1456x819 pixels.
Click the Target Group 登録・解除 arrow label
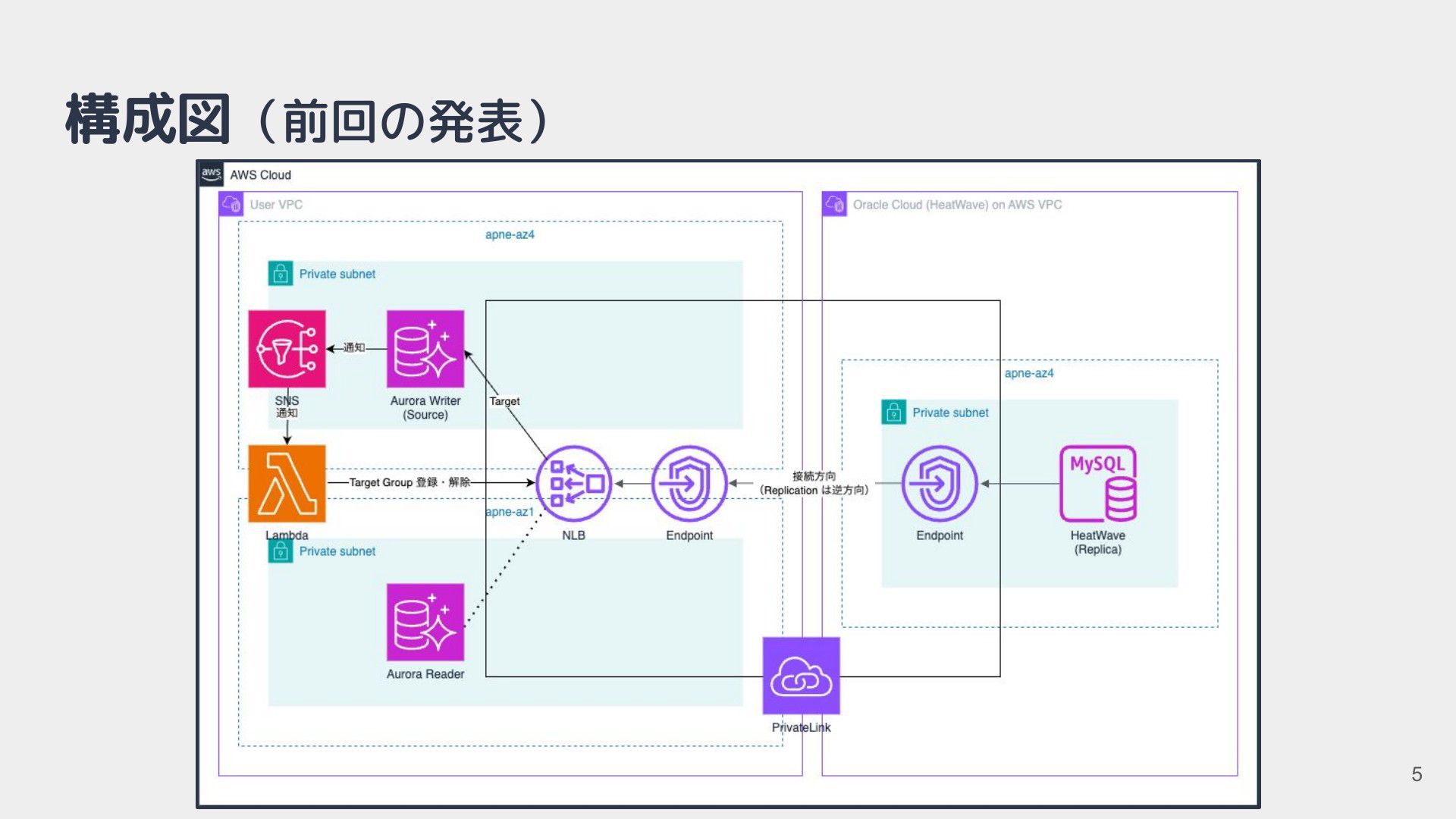coord(409,482)
